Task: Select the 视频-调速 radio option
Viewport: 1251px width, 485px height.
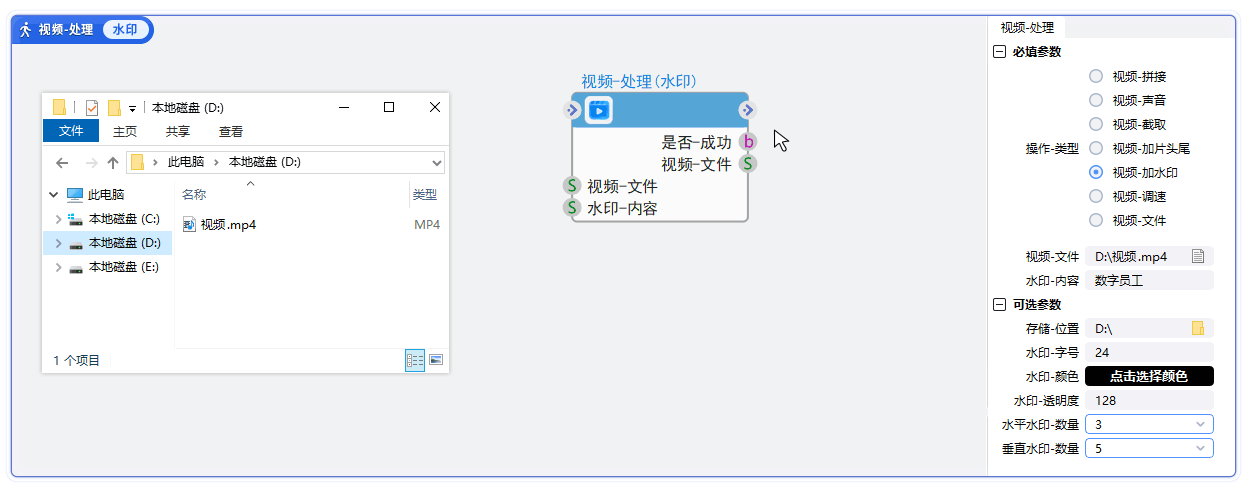Action: (x=1096, y=196)
